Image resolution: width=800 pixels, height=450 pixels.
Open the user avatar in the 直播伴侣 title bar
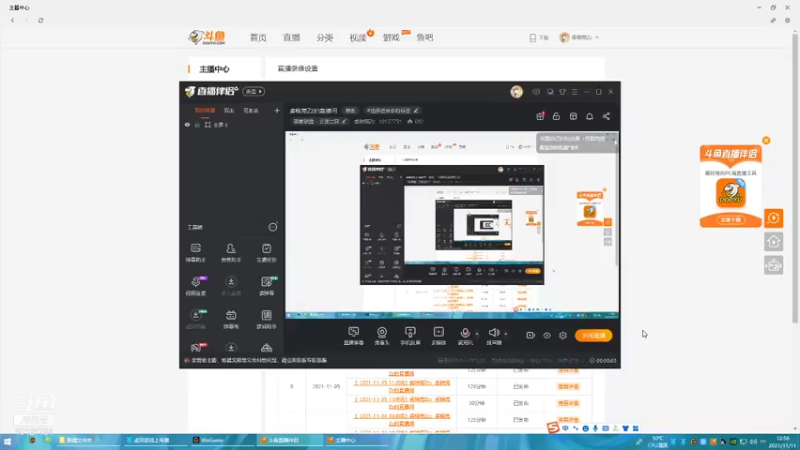(516, 91)
